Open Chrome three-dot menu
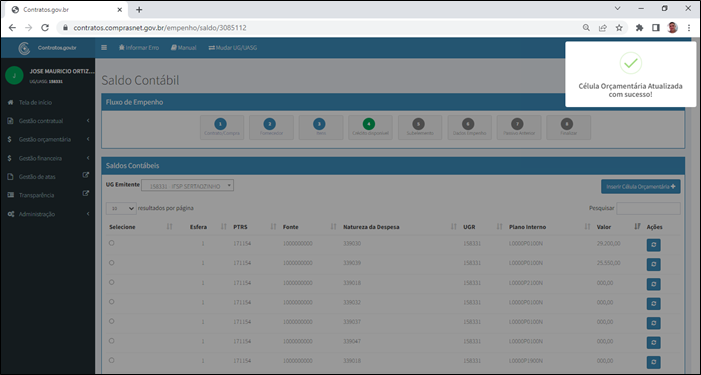 [x=689, y=28]
